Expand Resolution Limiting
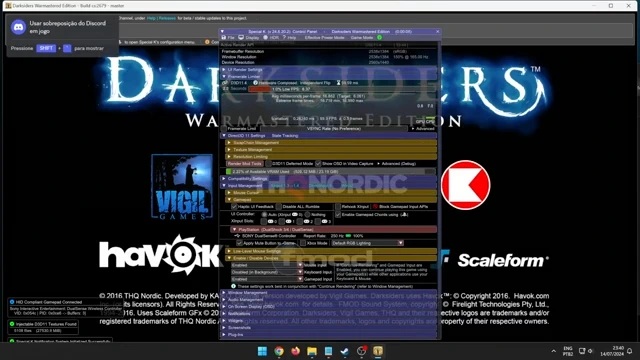This screenshot has height=360, width=640. point(331,157)
